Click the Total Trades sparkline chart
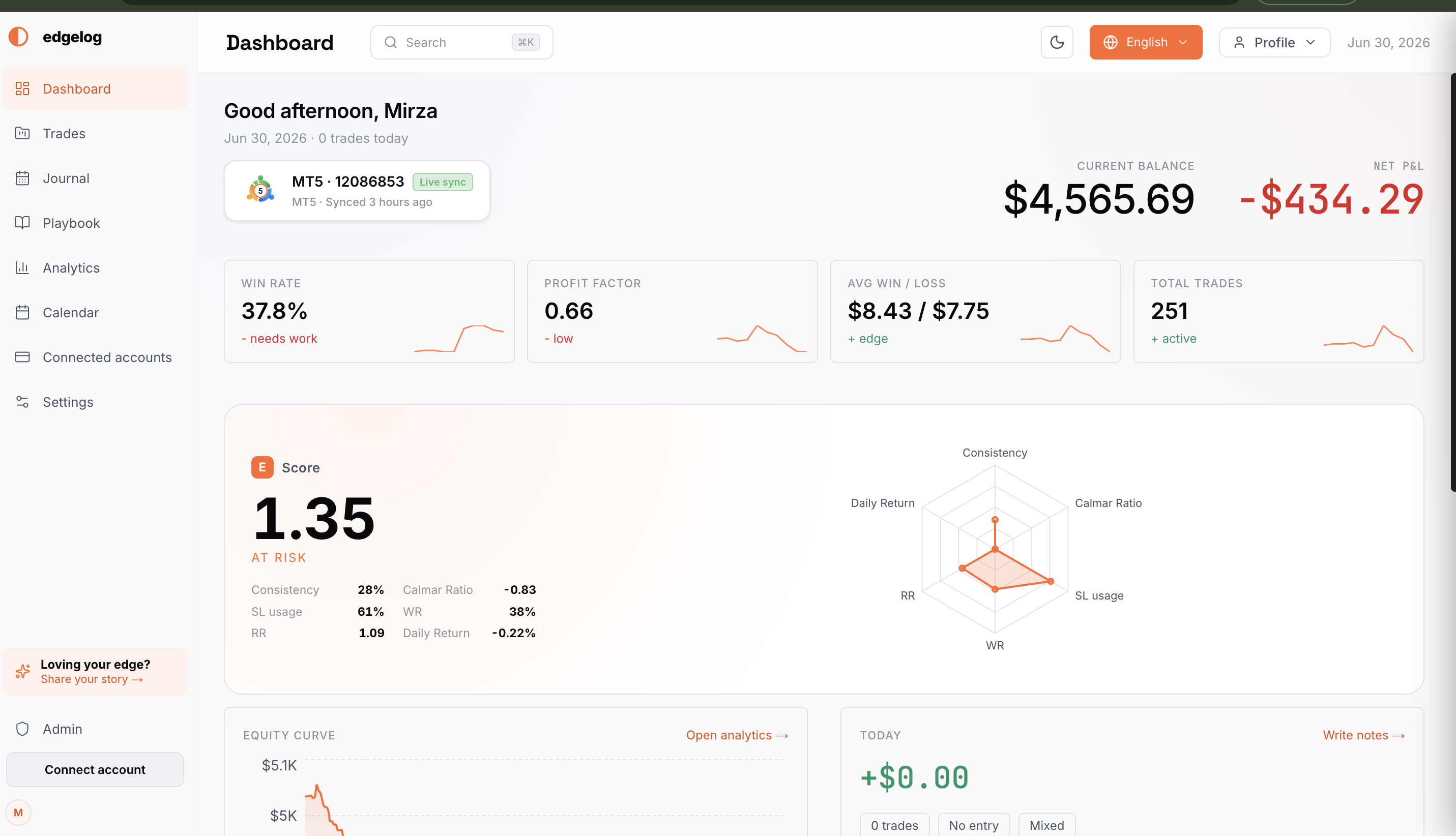This screenshot has width=1456, height=836. click(1368, 338)
